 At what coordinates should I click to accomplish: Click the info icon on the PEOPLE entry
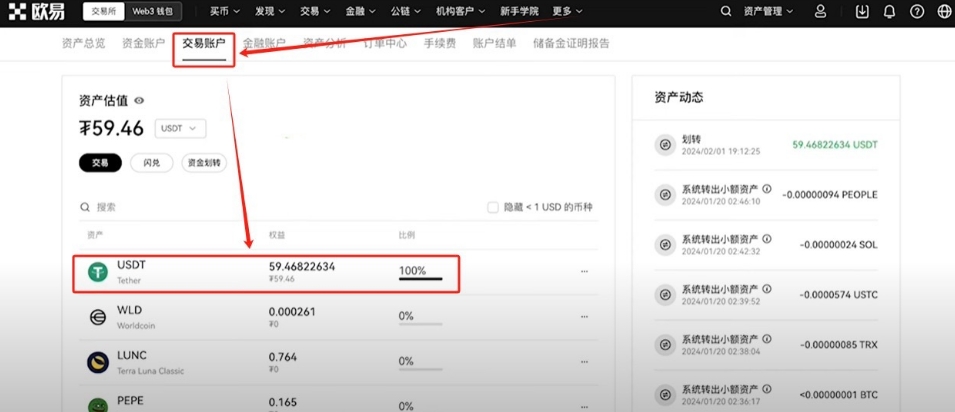pyautogui.click(x=767, y=189)
